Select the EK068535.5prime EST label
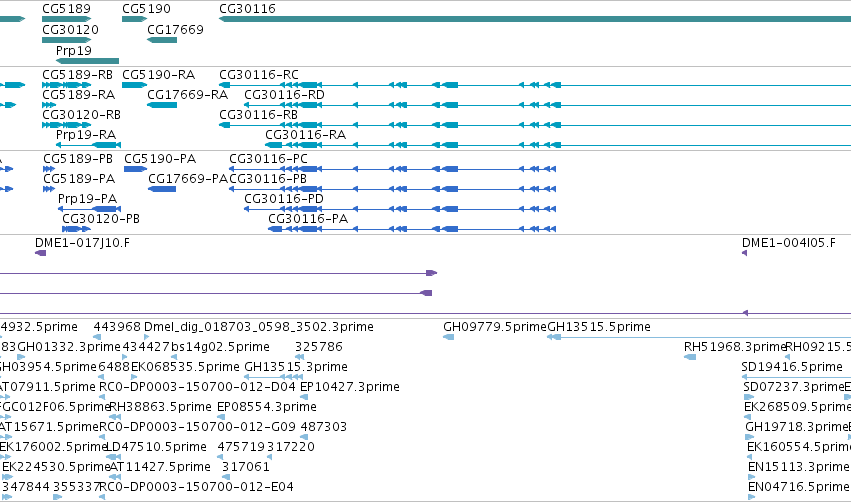The height and width of the screenshot is (502, 851). [185, 366]
